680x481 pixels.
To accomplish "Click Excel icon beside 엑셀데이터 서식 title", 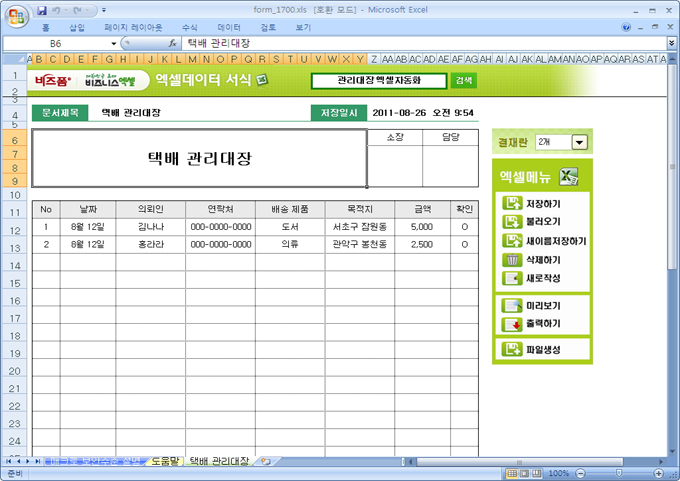I will click(x=262, y=80).
